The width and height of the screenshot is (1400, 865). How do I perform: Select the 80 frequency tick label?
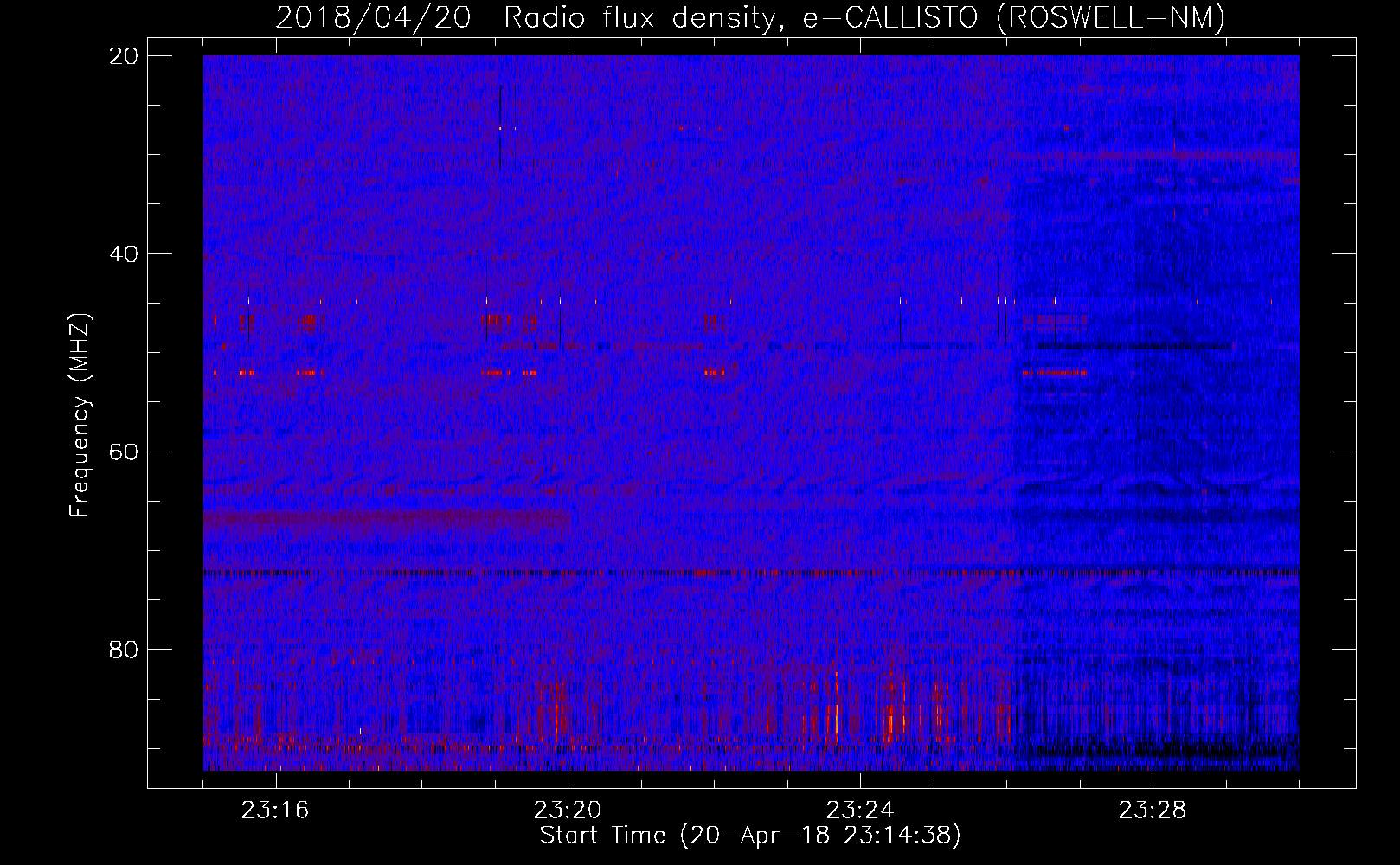tap(123, 650)
